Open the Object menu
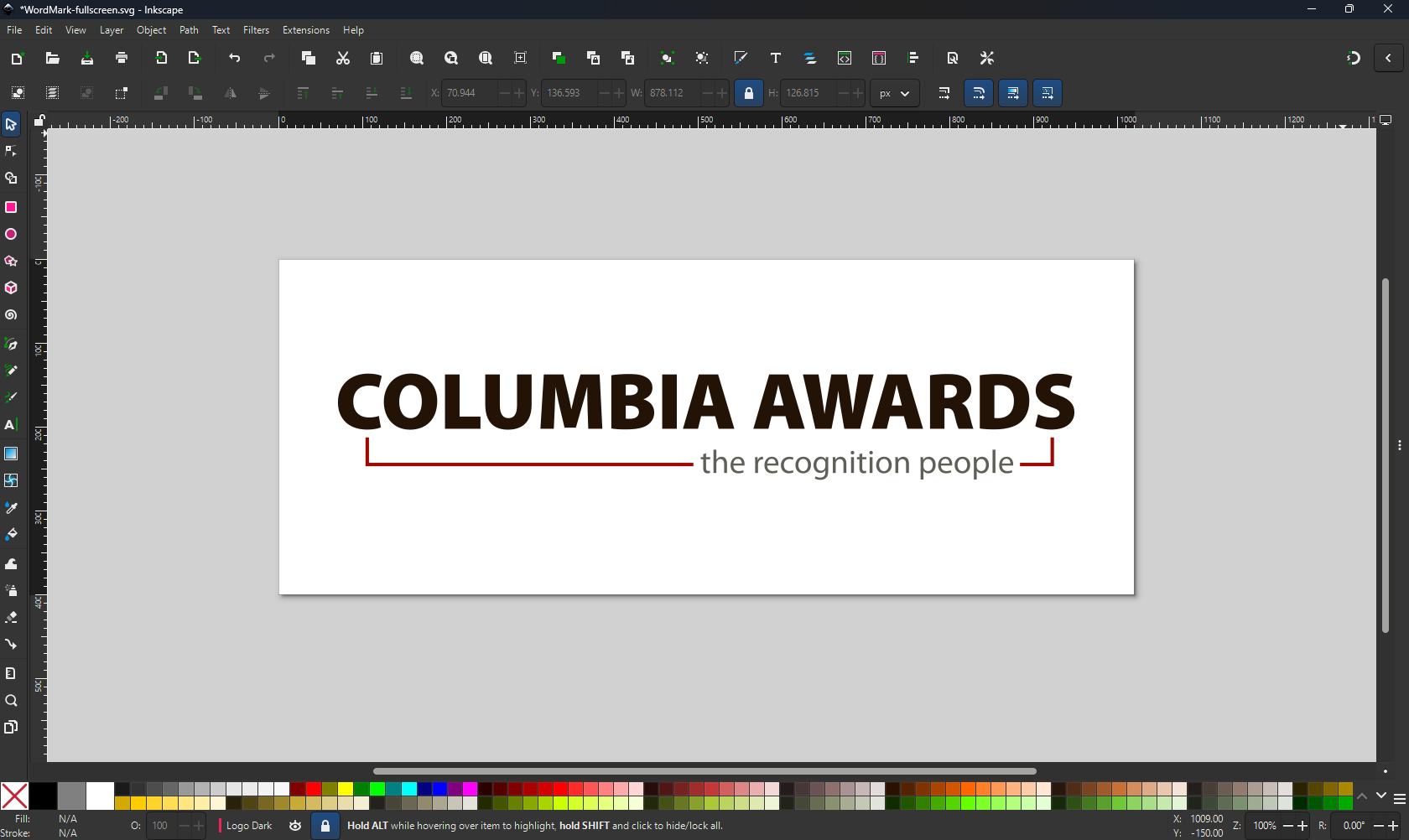 pos(152,30)
